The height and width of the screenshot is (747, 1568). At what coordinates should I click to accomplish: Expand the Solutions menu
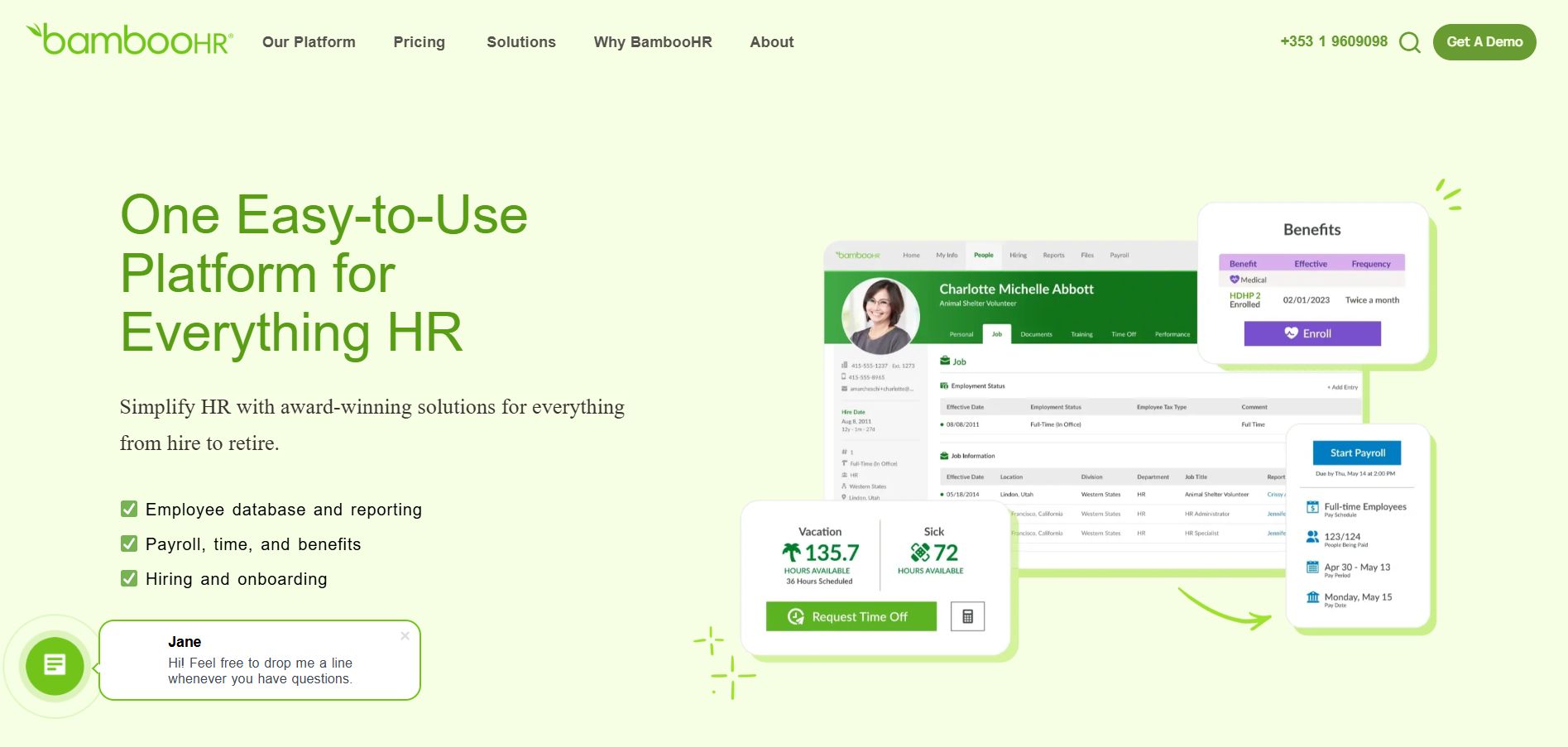tap(520, 42)
